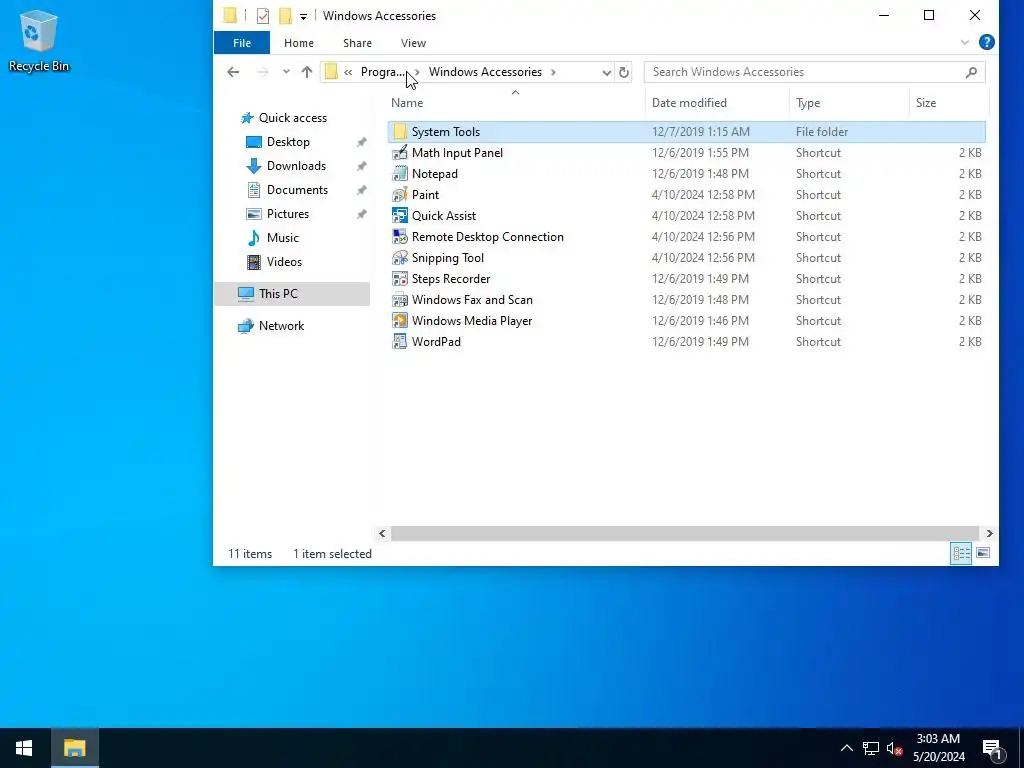
Task: Click the Refresh button in address bar
Action: click(x=624, y=72)
